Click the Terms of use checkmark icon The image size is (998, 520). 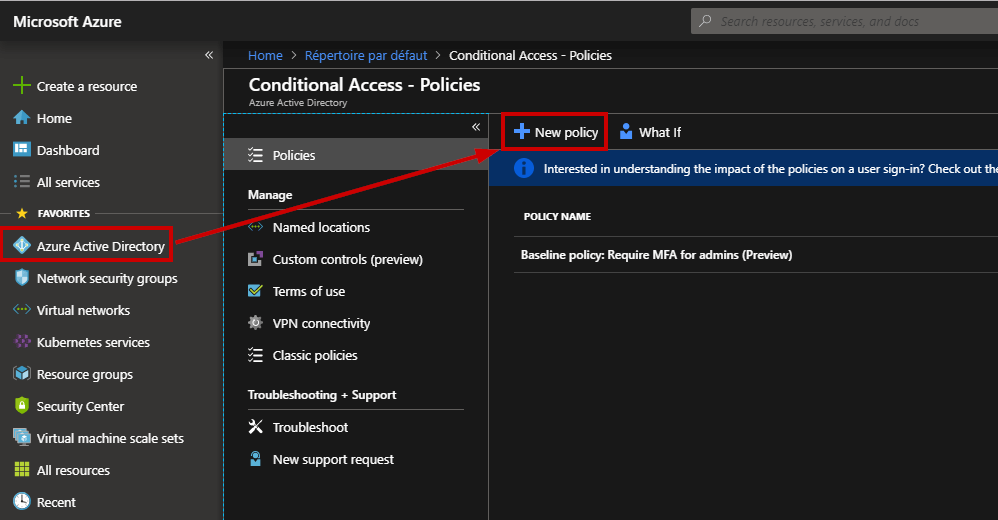[x=255, y=291]
